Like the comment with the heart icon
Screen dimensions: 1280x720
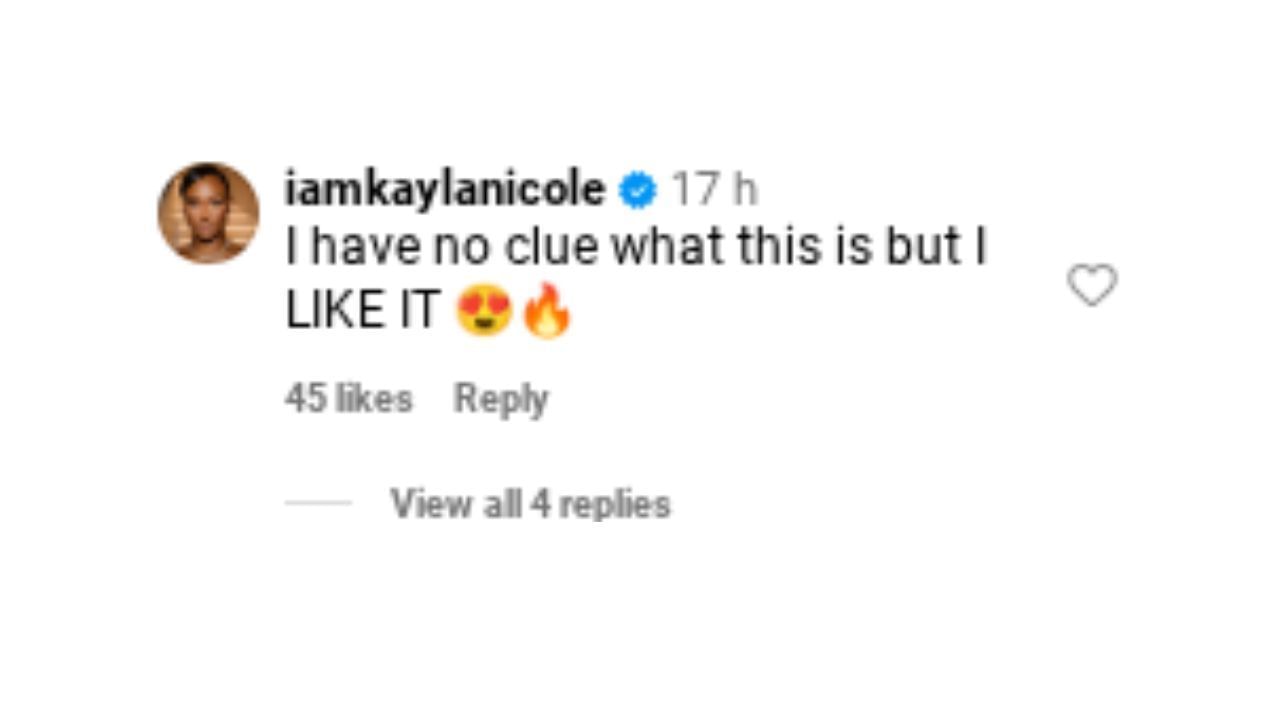[1092, 285]
